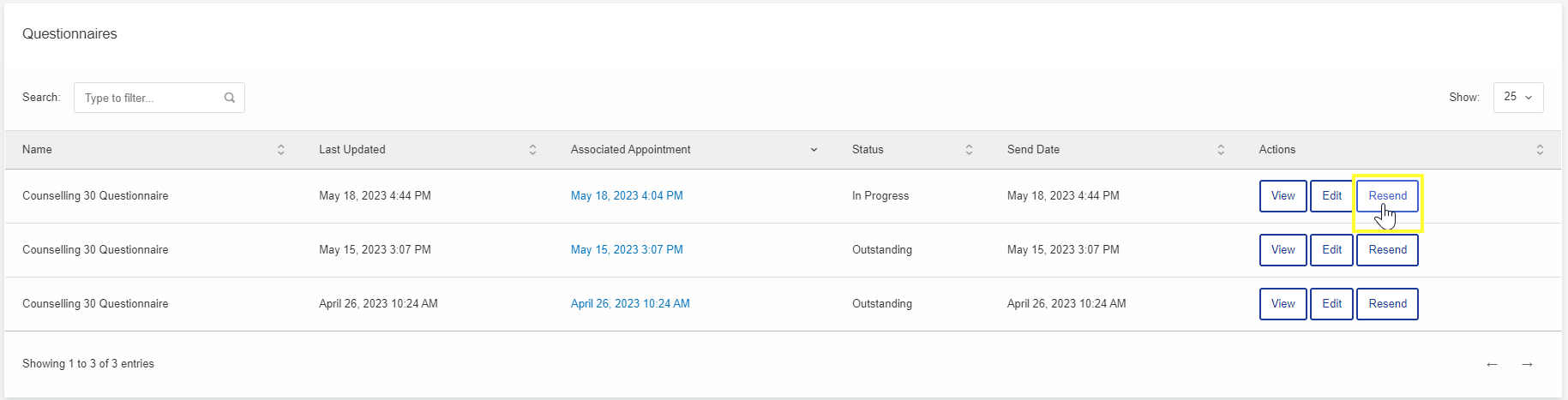Open May 15, 2023 3:07 PM appointment link
Viewport: 1568px width, 400px height.
627,250
